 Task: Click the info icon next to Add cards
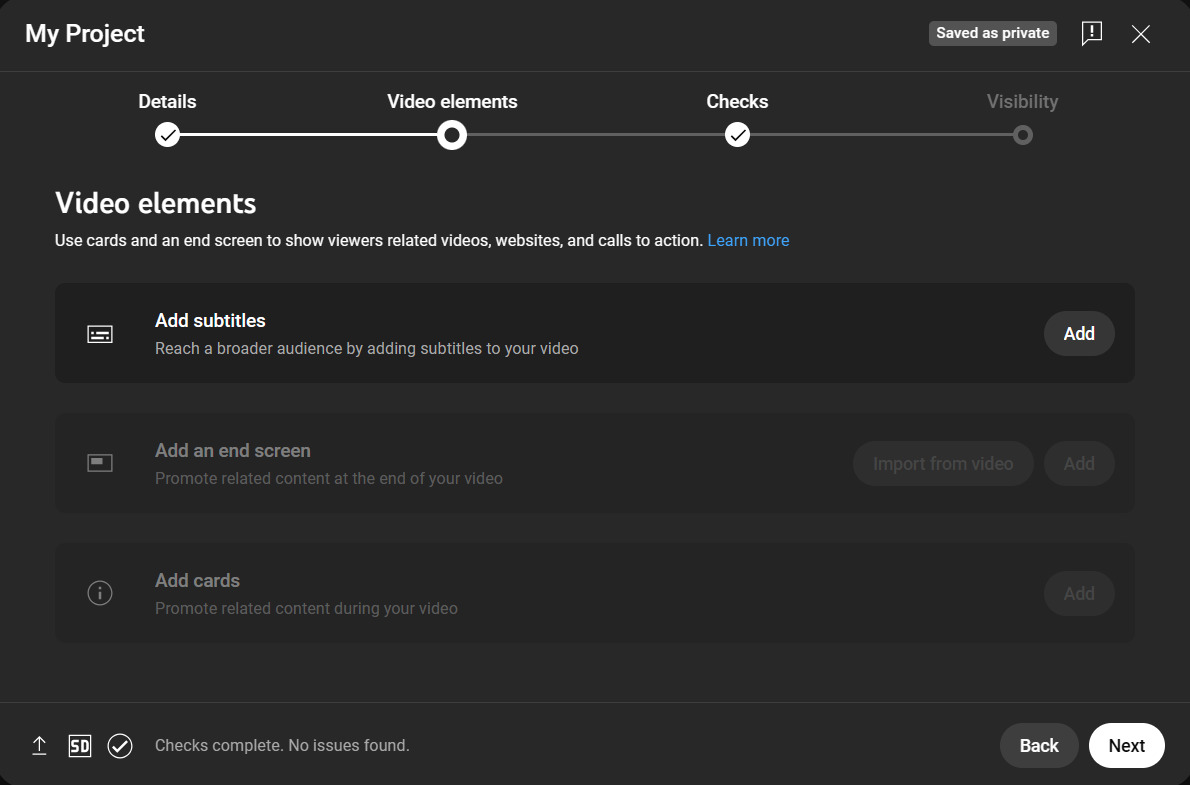click(x=100, y=592)
